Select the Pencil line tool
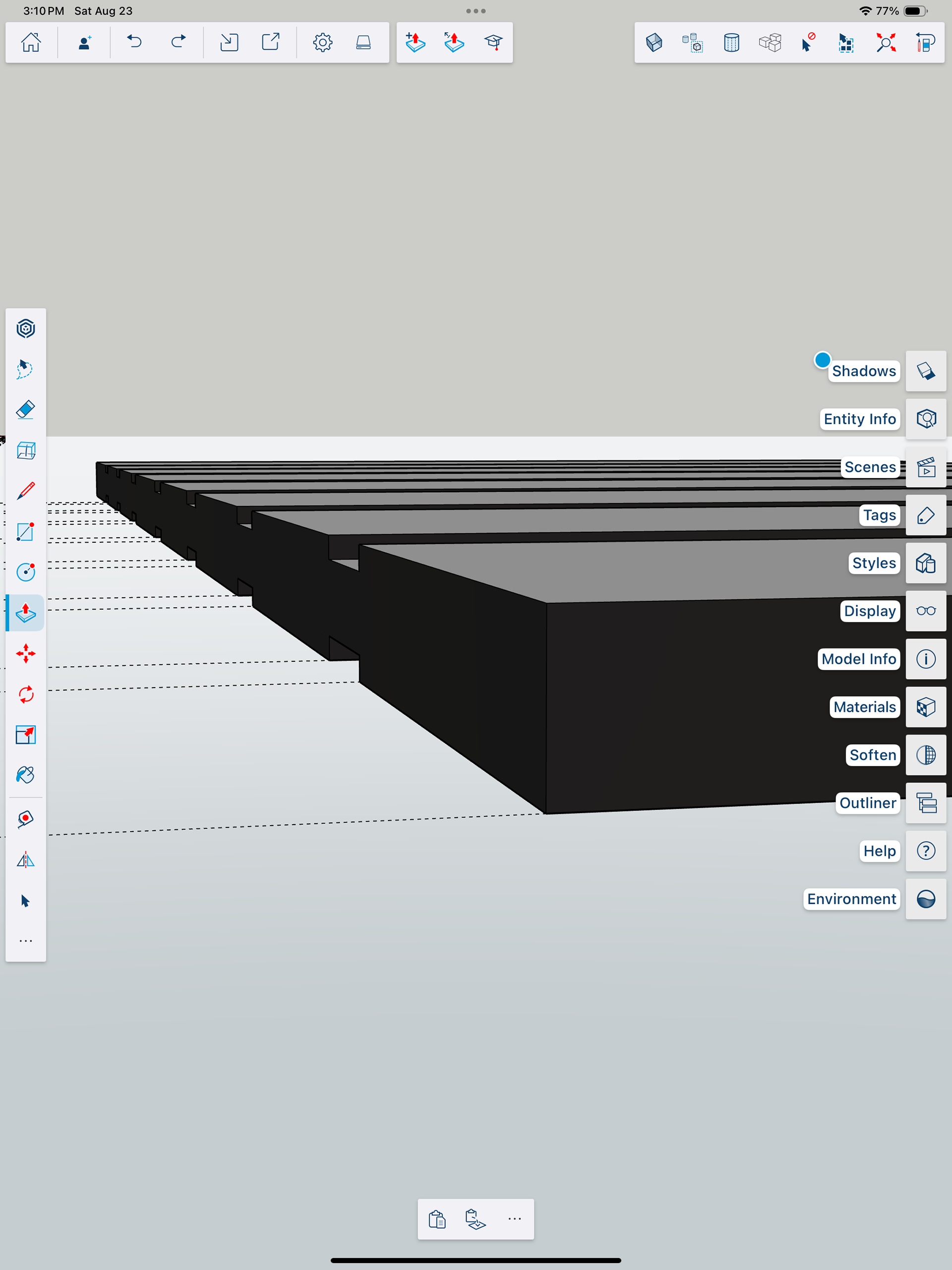The width and height of the screenshot is (952, 1270). click(25, 491)
